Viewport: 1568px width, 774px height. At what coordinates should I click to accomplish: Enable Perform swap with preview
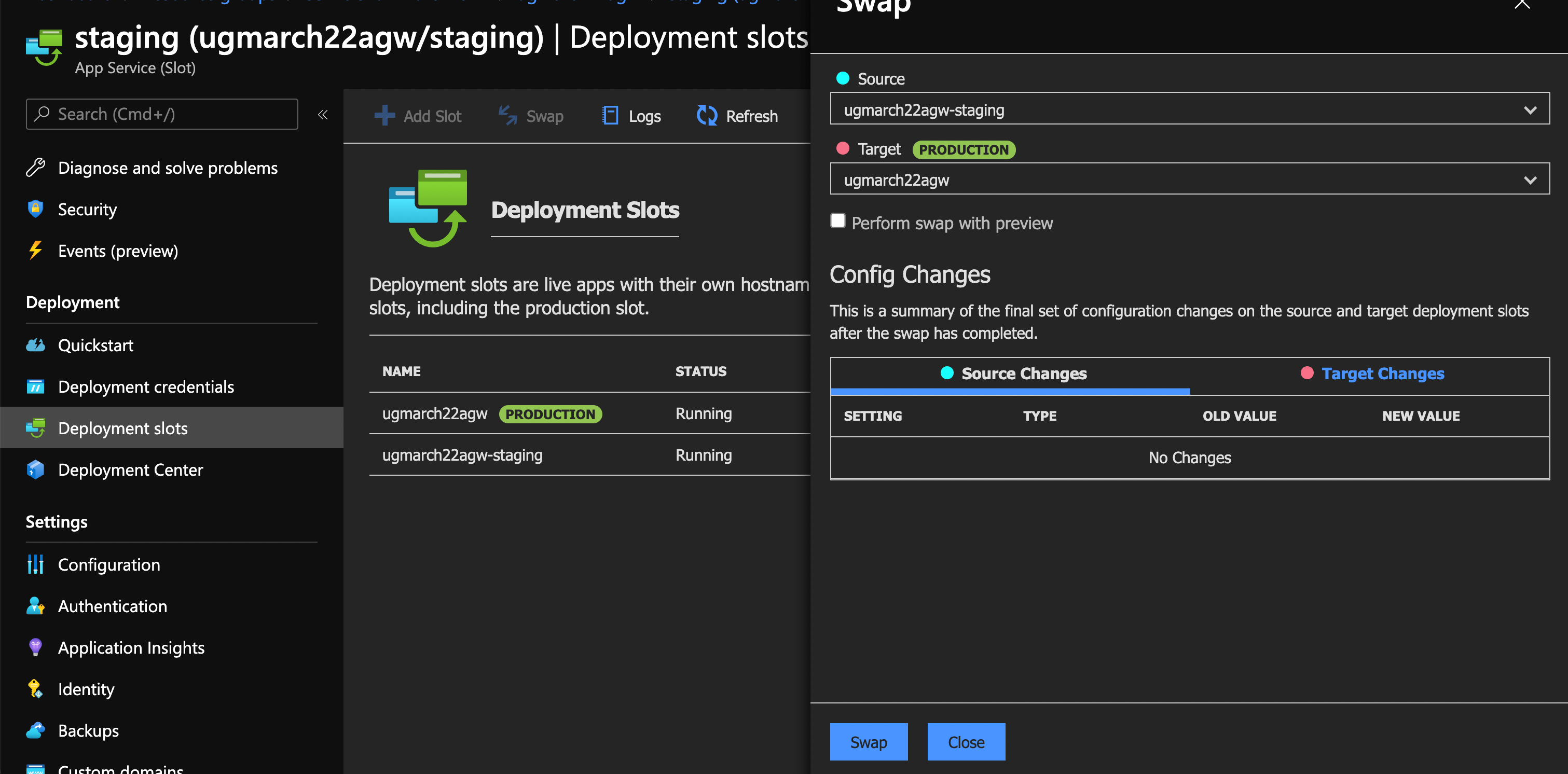pyautogui.click(x=838, y=221)
